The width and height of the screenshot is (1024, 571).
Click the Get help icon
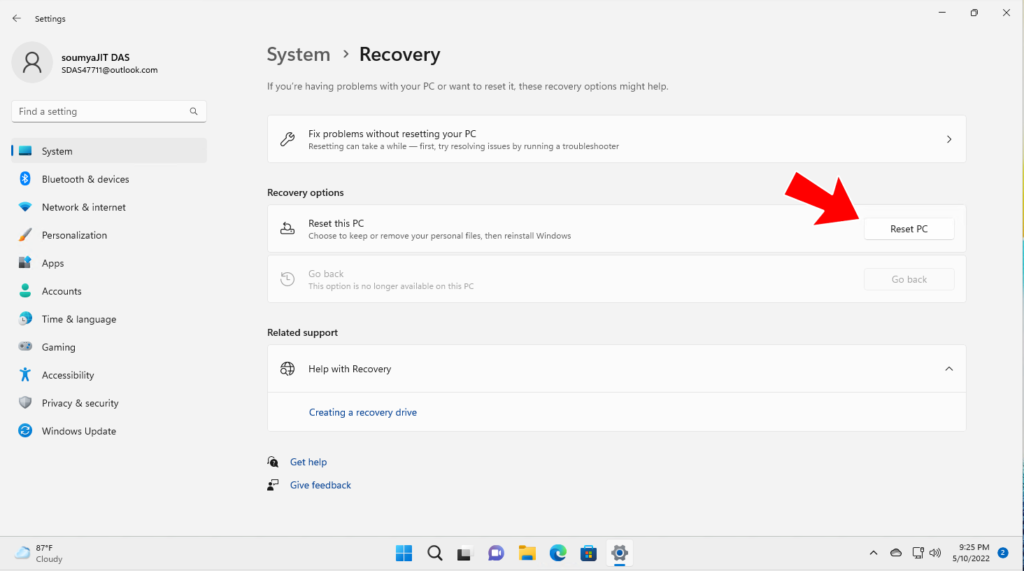pos(273,462)
